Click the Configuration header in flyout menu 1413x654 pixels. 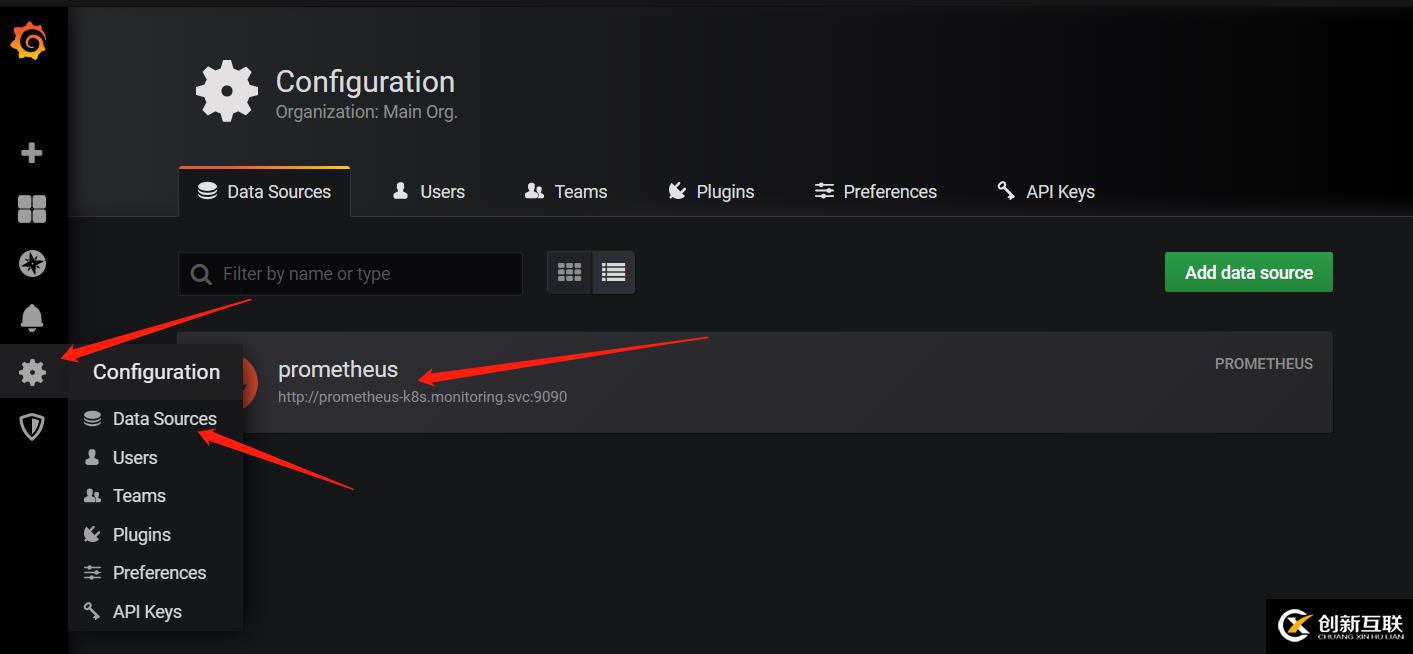156,372
